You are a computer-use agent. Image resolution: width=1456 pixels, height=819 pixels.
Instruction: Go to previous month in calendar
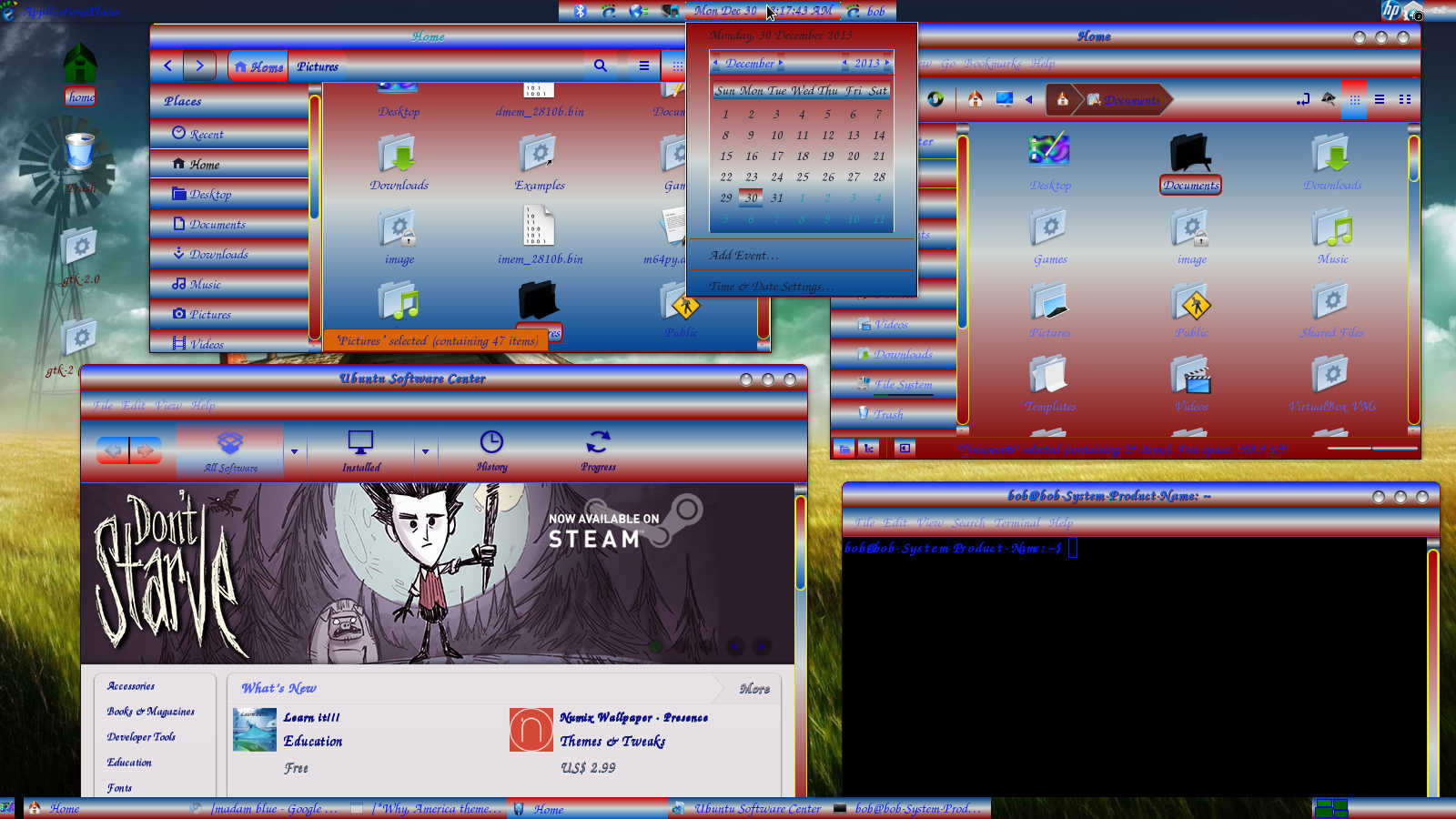[x=715, y=63]
